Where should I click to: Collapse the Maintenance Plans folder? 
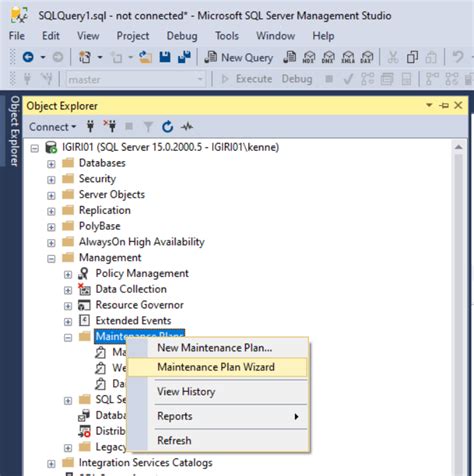[x=68, y=338]
